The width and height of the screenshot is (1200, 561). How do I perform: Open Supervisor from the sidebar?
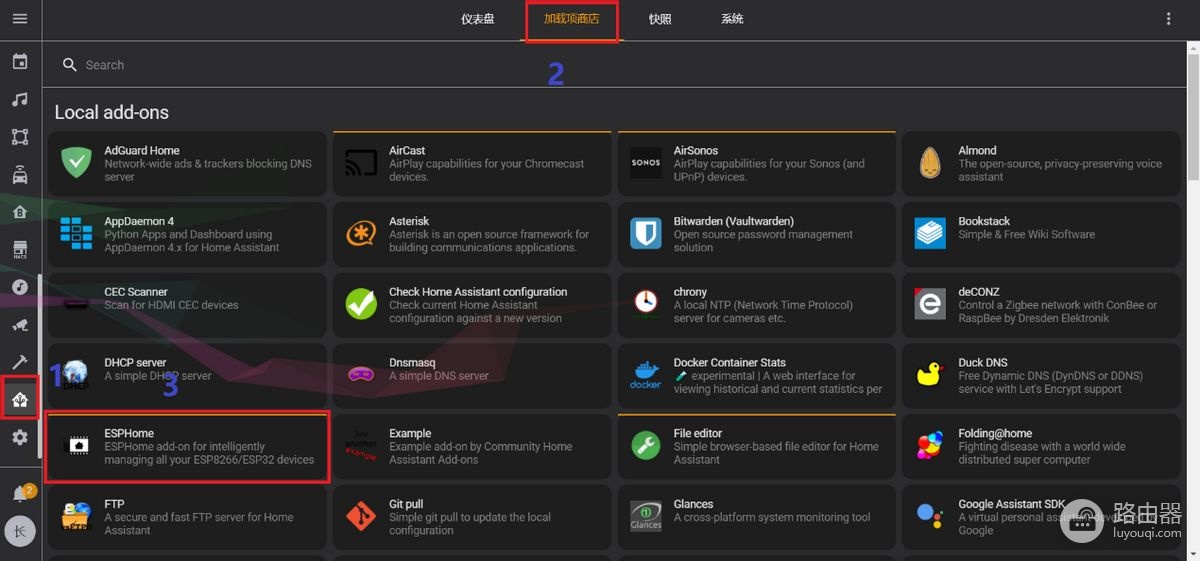point(20,400)
